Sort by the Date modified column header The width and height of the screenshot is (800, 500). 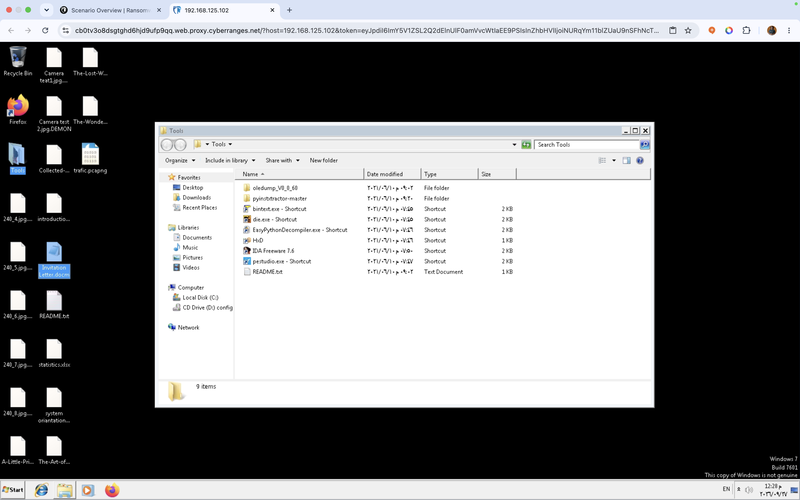point(392,174)
